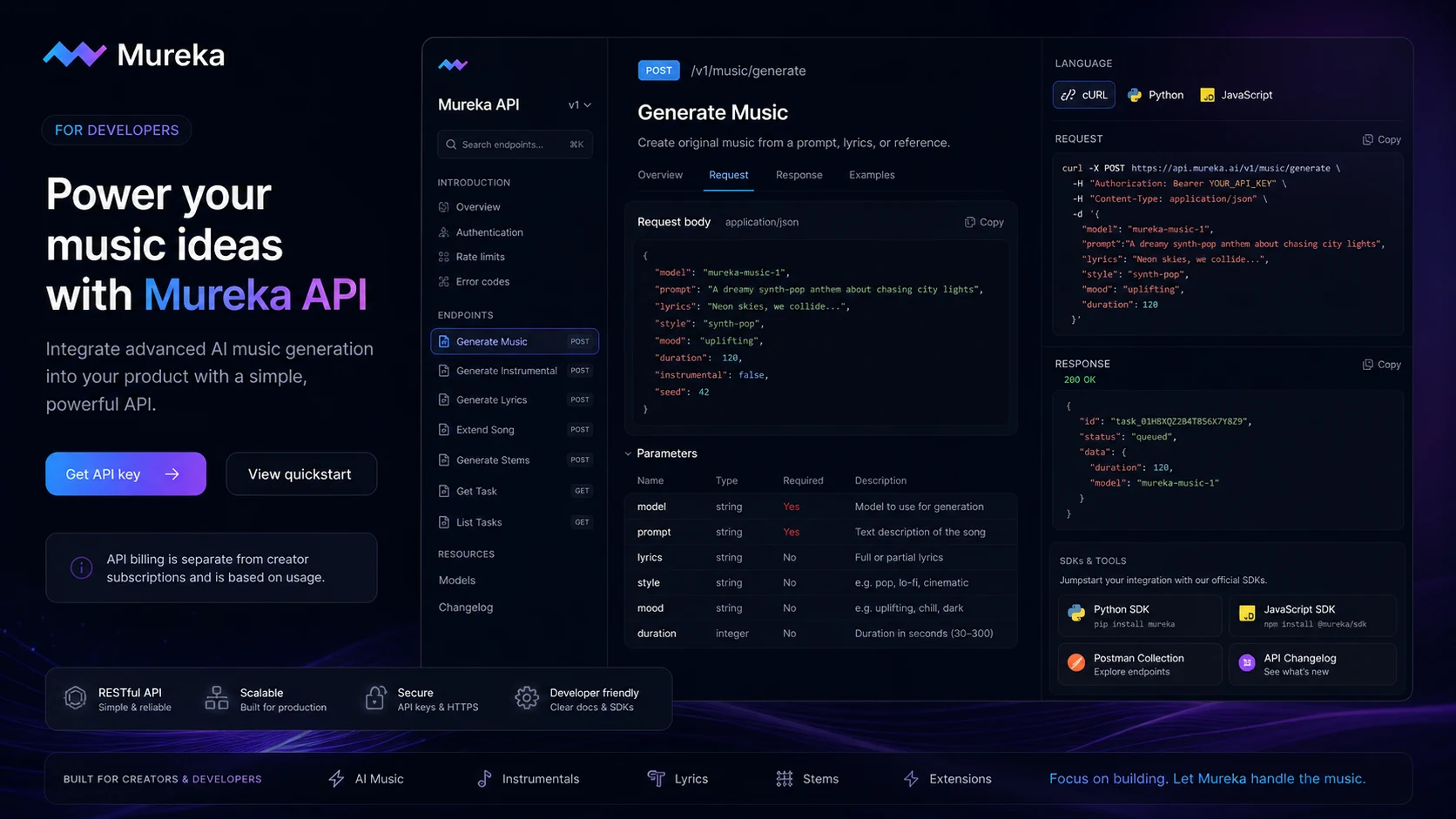Screen dimensions: 1456x819
Task: Click the View quickstart button
Action: click(x=301, y=474)
